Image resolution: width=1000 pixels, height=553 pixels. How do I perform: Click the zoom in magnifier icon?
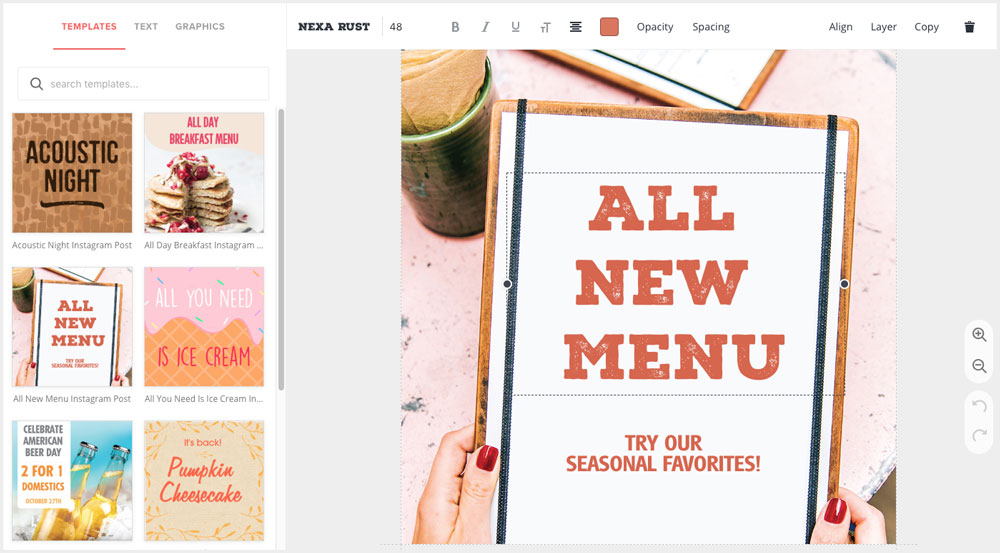979,334
